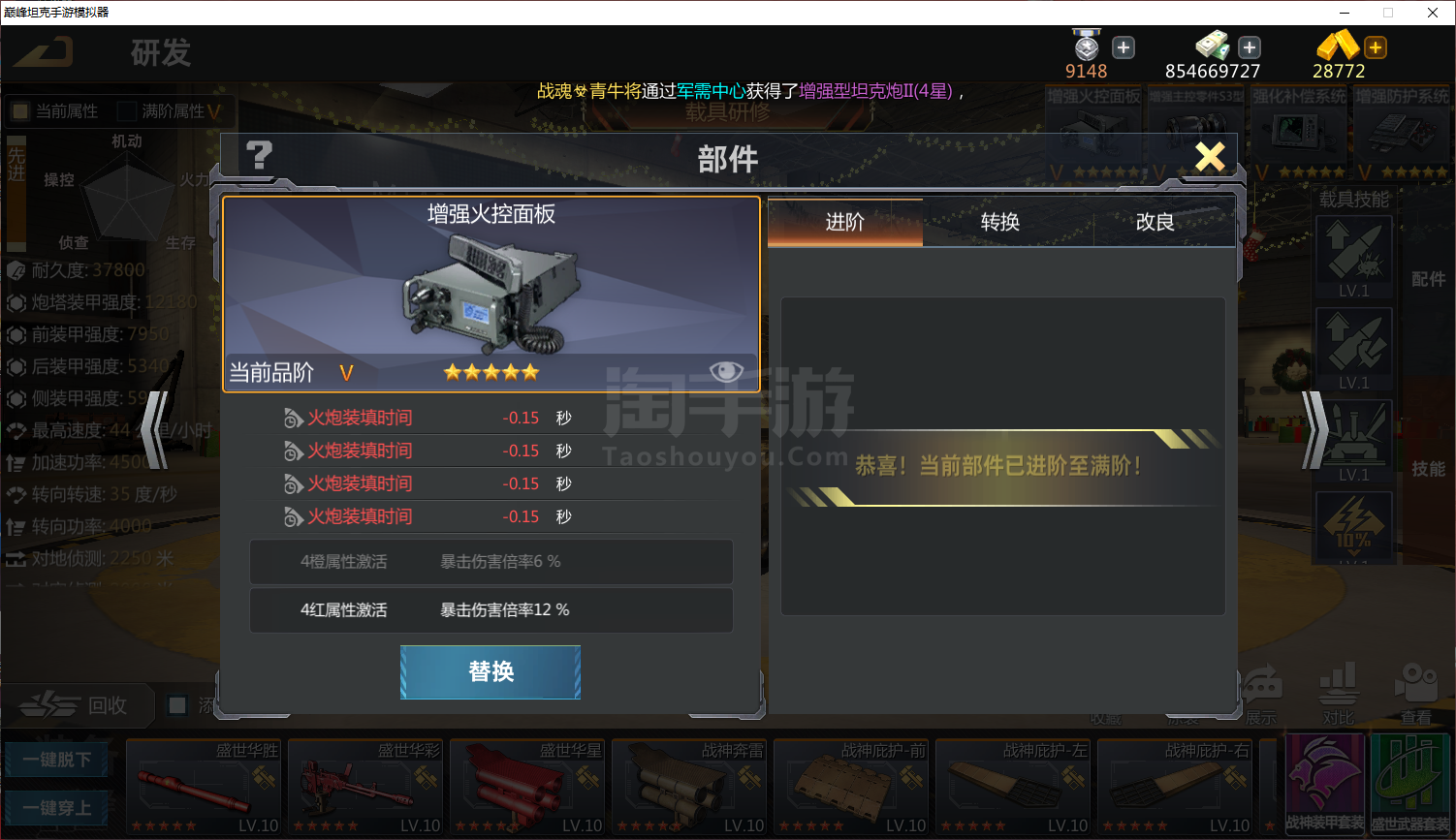Click the 一键穿上 button
Image resolution: width=1456 pixels, height=840 pixels.
pyautogui.click(x=57, y=807)
